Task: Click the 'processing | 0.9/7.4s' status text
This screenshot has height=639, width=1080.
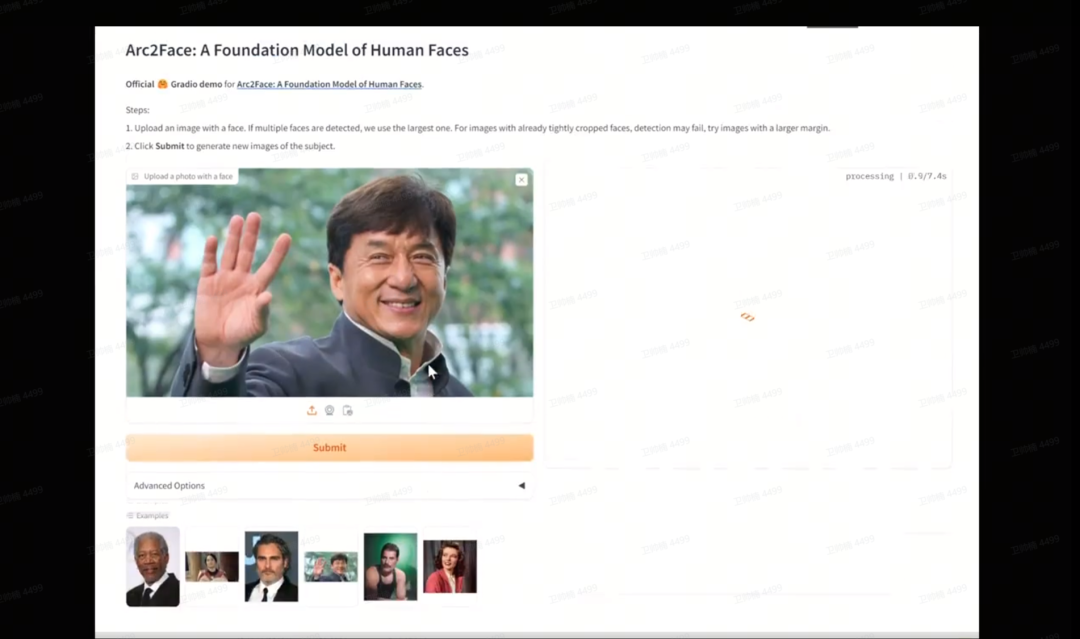Action: (x=895, y=176)
